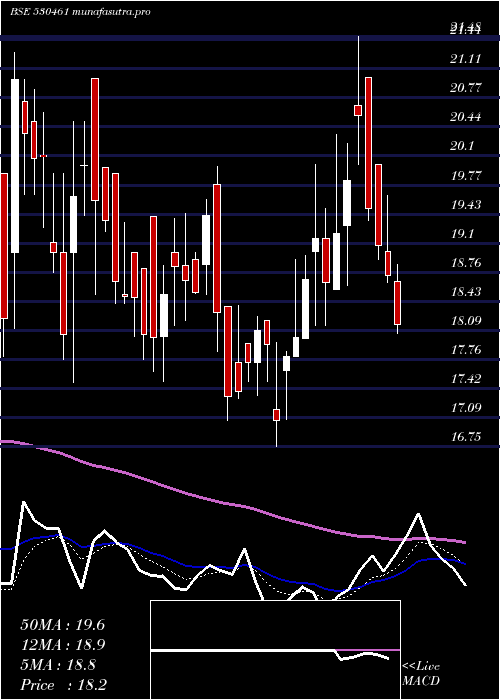Click the 19.1 price level label
The width and height of the screenshot is (500, 700).
pyautogui.click(x=462, y=234)
